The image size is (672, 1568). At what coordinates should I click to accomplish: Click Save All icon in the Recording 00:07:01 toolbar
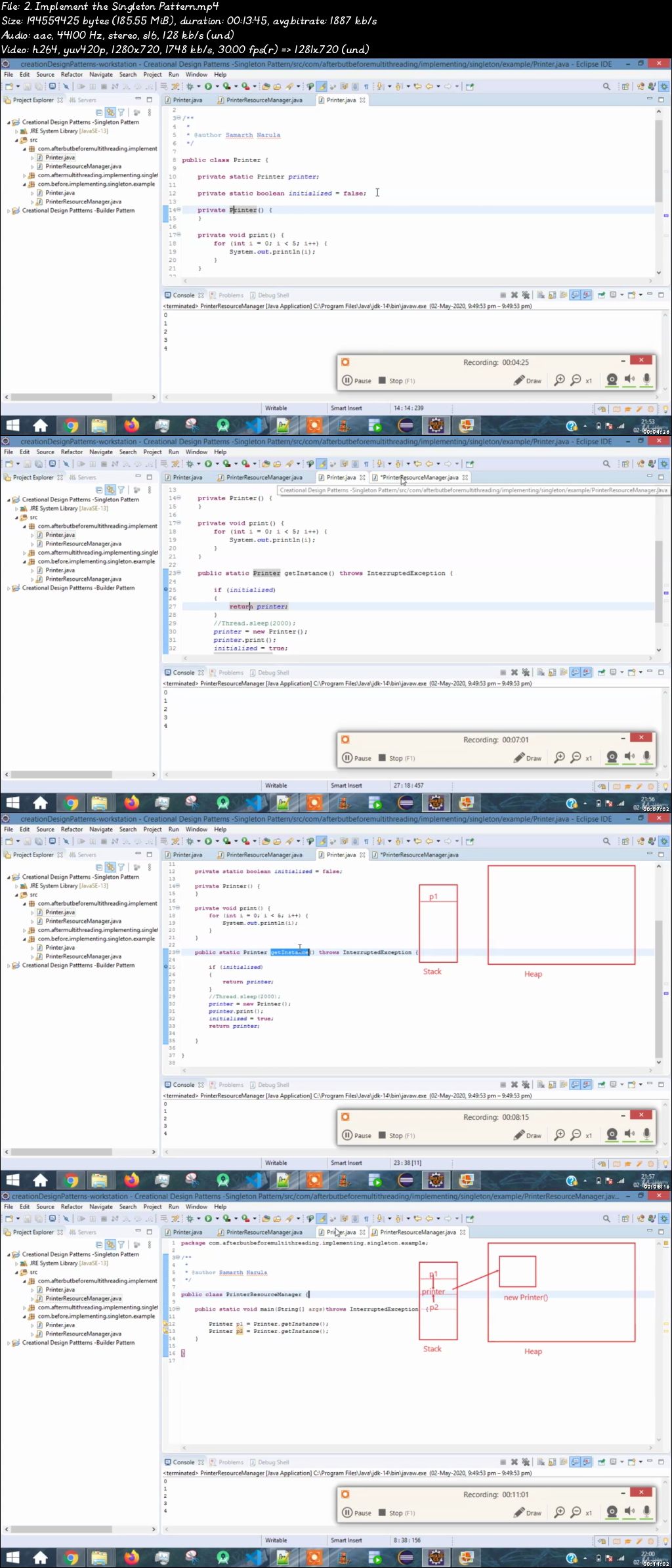click(37, 464)
